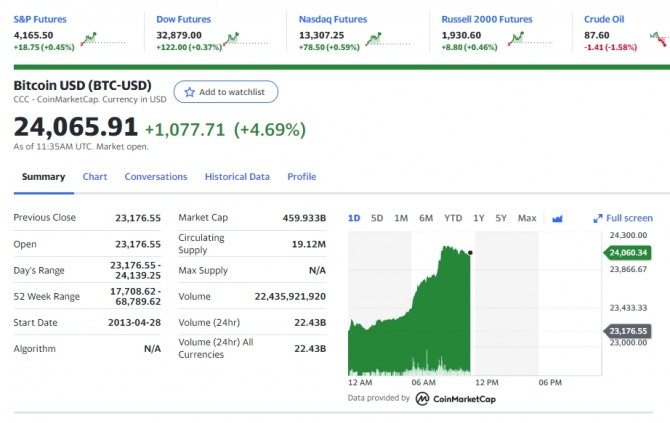The height and width of the screenshot is (423, 670).
Task: Switch chart range to YTD
Action: pyautogui.click(x=453, y=218)
